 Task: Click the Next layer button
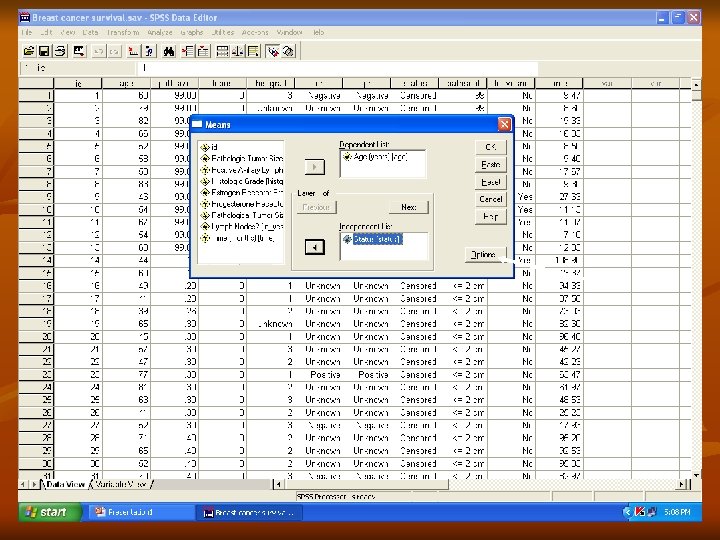409,207
